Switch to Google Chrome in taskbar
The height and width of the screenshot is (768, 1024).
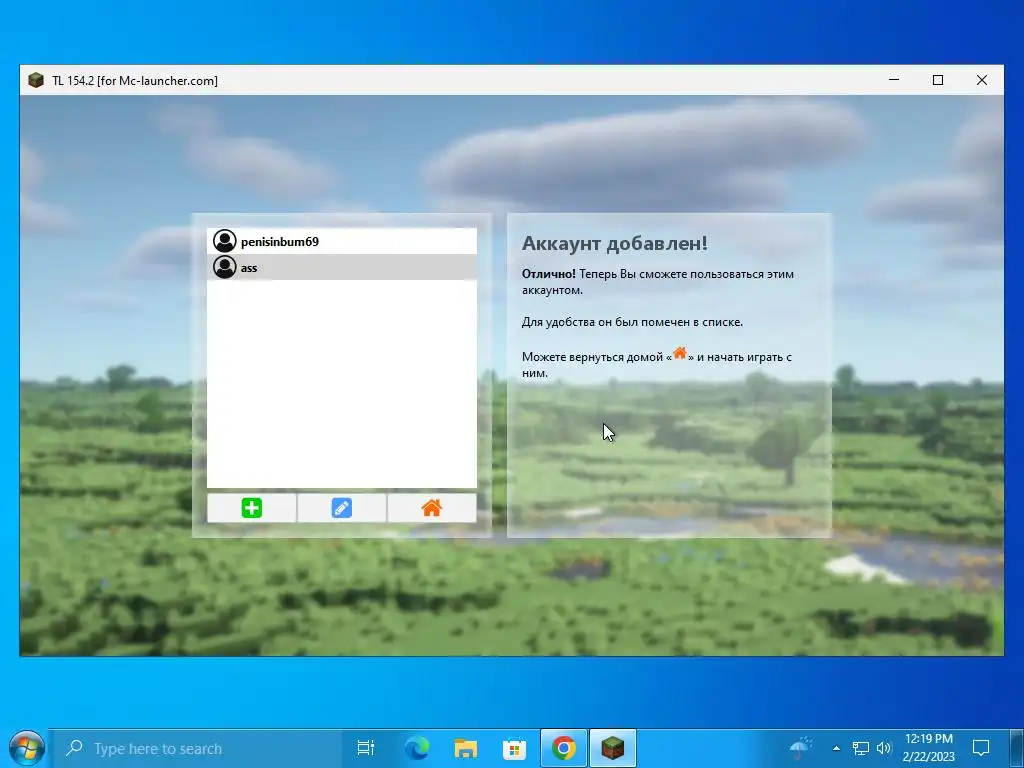click(x=564, y=748)
